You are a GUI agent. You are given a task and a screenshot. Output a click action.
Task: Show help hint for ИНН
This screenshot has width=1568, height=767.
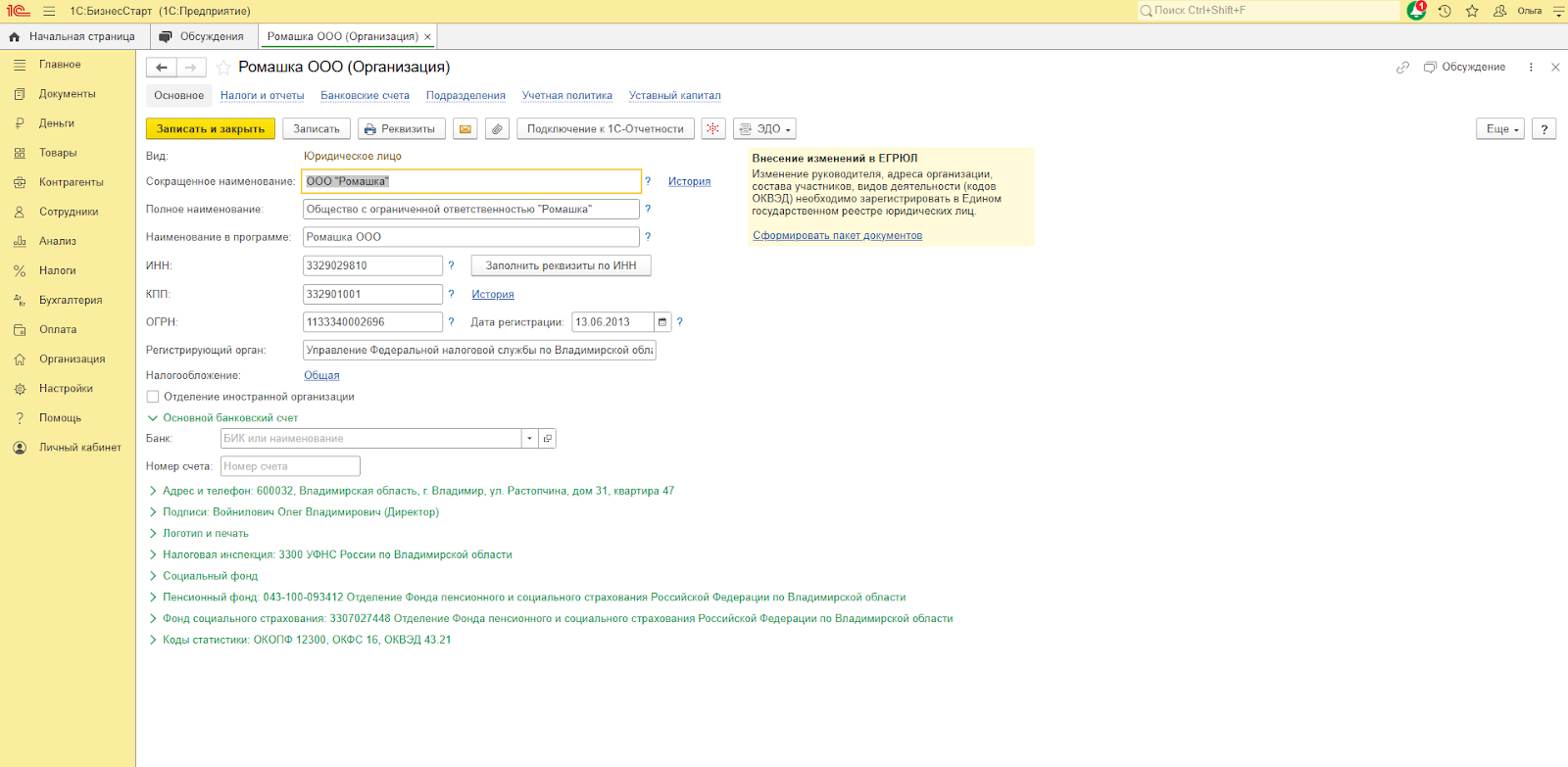coord(451,265)
